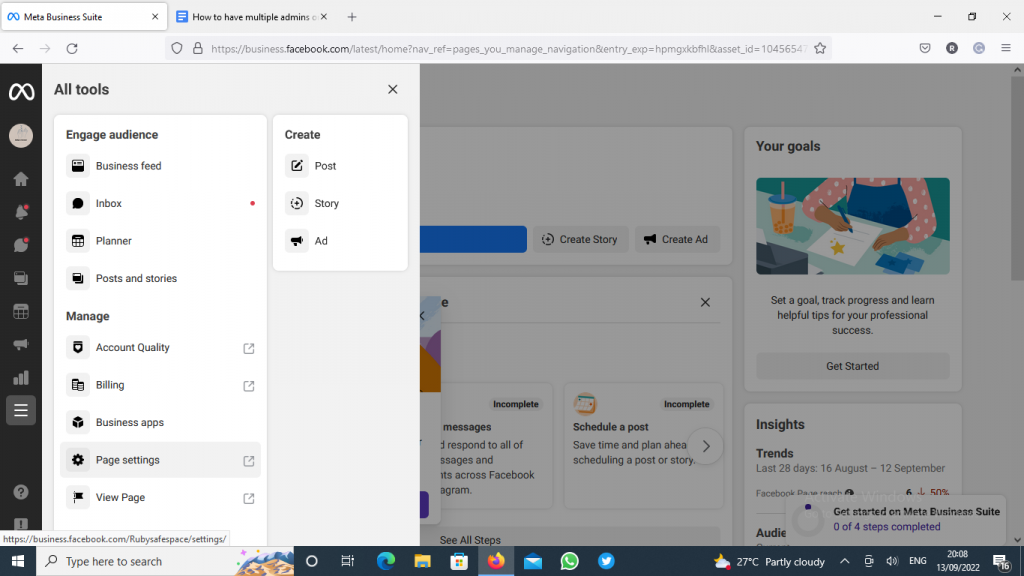Show hidden system tray icons
This screenshot has height=576, width=1024.
pyautogui.click(x=844, y=561)
